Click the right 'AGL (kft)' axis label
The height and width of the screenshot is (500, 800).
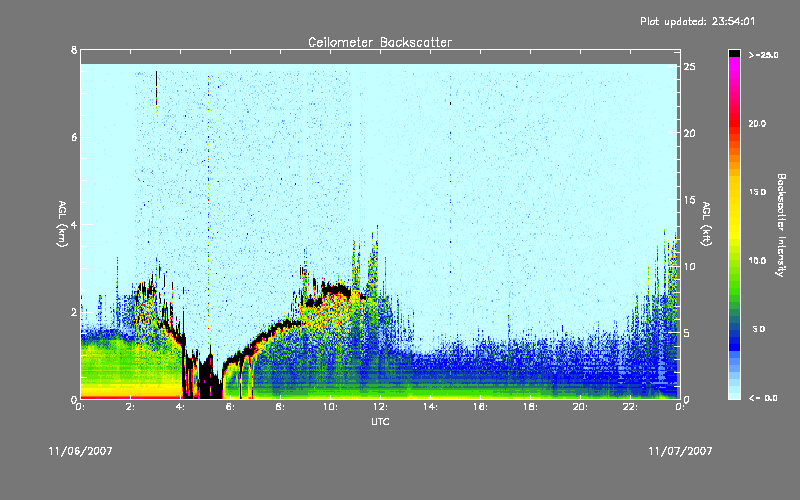[706, 224]
